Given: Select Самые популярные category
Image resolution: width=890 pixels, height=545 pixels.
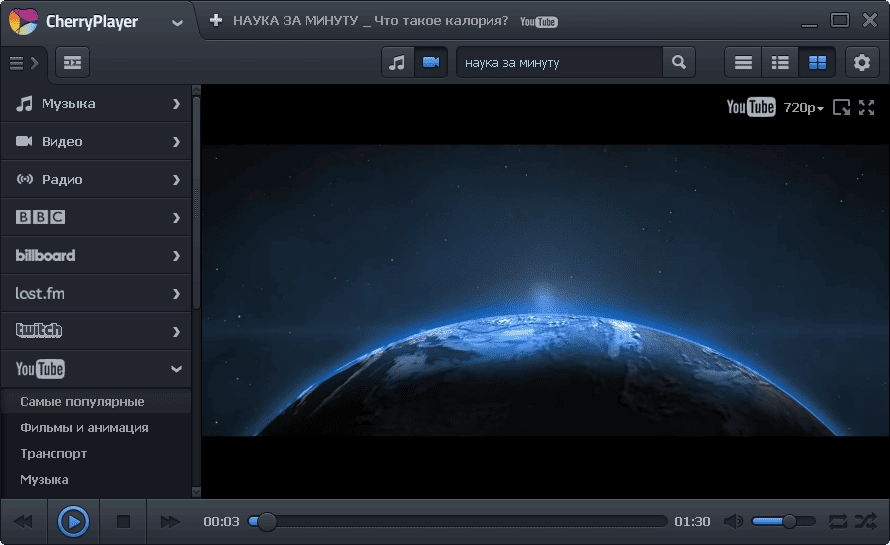Looking at the screenshot, I should coord(96,401).
